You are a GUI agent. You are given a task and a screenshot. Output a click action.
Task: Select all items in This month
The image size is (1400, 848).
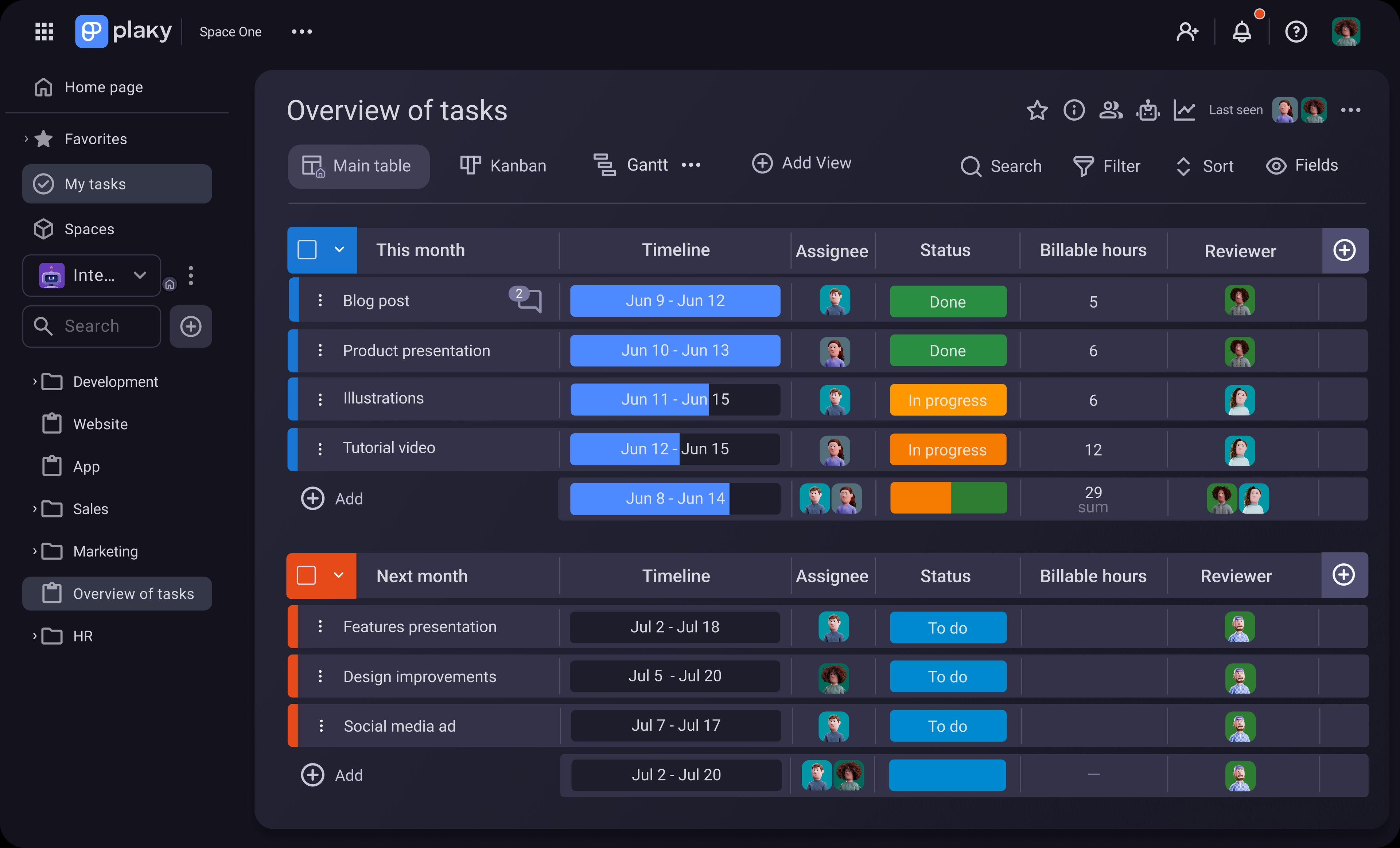(307, 250)
